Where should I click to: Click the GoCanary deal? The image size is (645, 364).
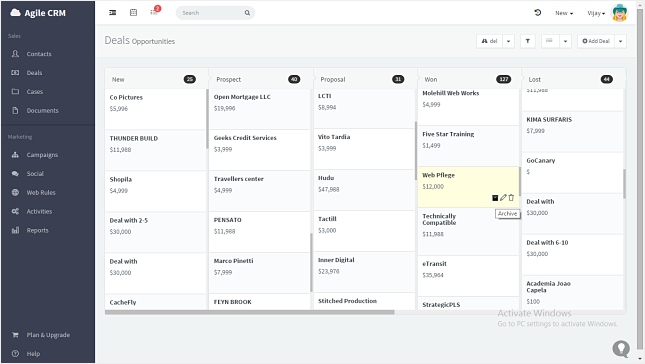573,172
